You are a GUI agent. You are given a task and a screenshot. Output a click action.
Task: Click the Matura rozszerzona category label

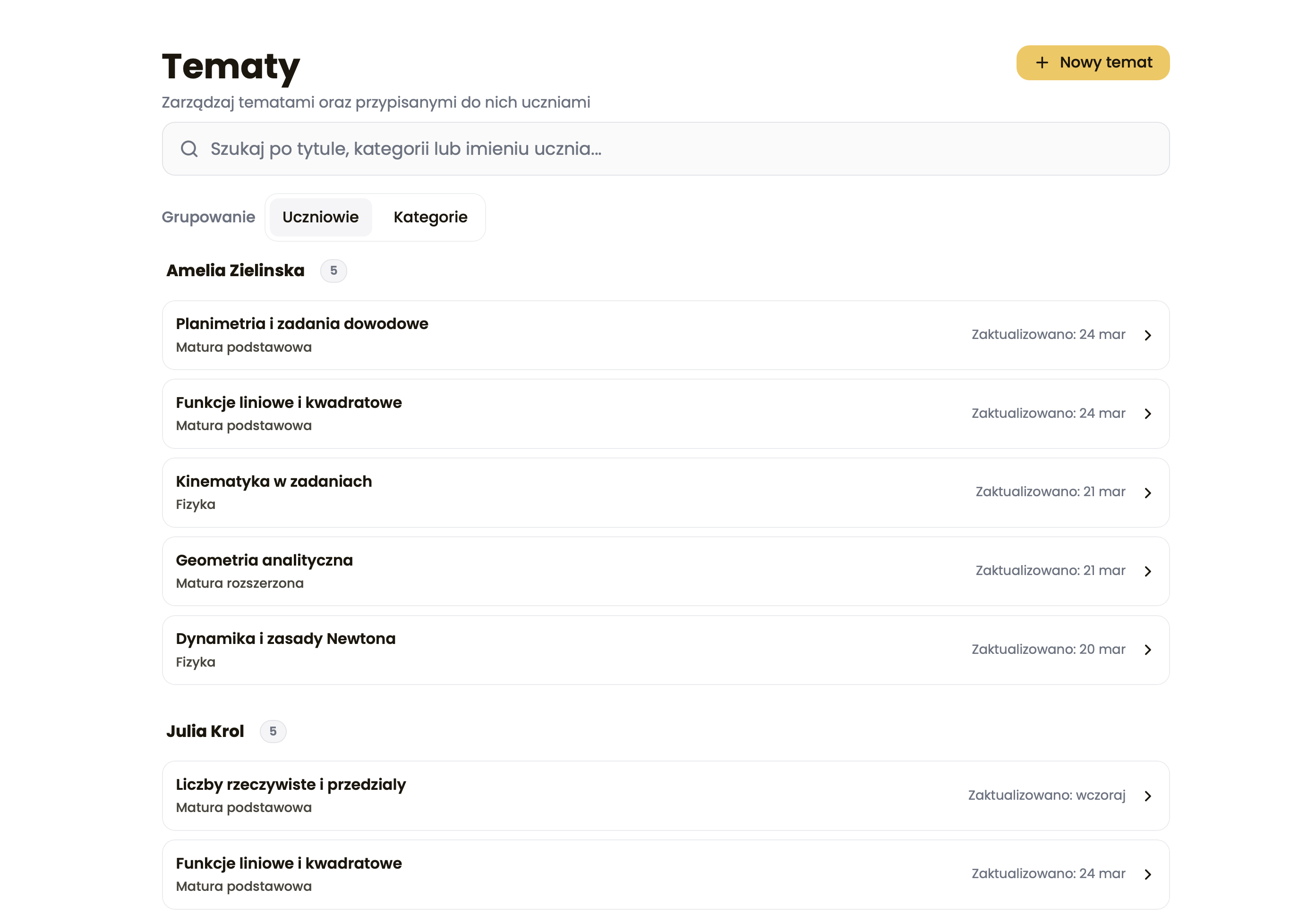(239, 583)
